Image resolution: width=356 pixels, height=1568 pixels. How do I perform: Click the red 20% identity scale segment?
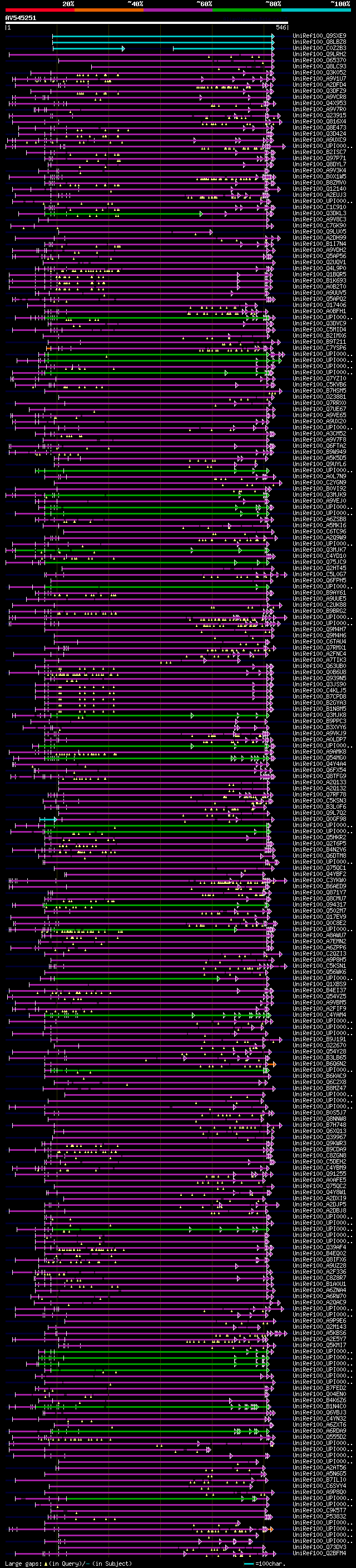[39, 11]
